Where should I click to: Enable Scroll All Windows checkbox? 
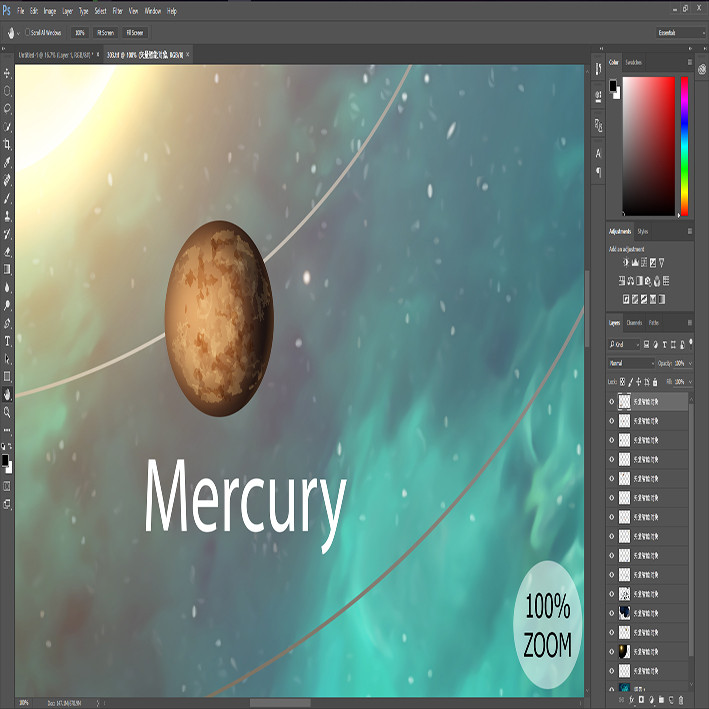(28, 33)
